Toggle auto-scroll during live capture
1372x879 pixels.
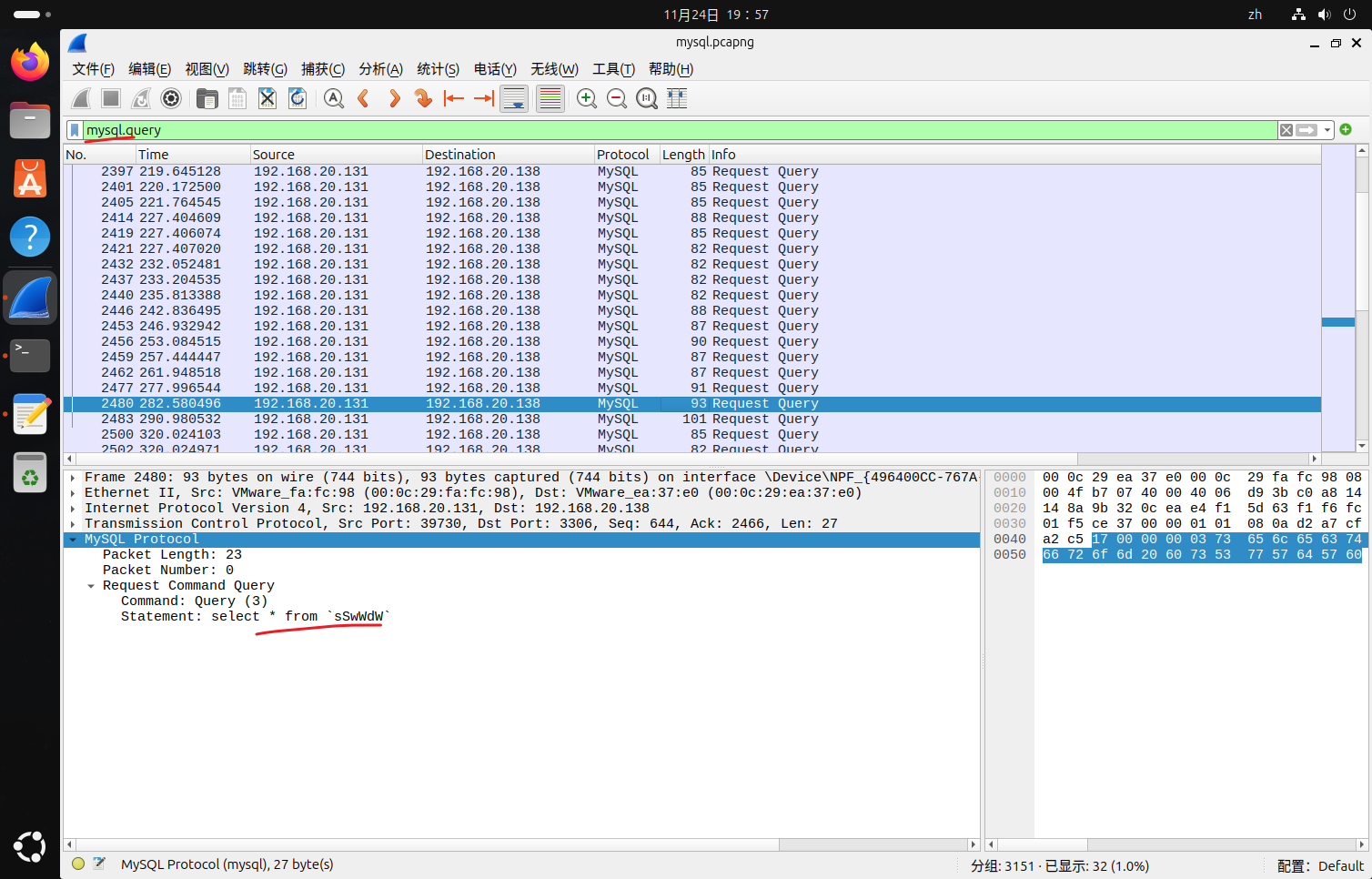point(514,98)
